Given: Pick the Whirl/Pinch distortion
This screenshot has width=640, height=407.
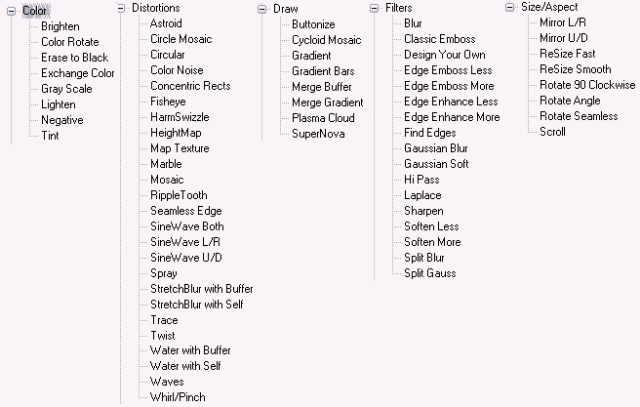Looking at the screenshot, I should [x=178, y=397].
